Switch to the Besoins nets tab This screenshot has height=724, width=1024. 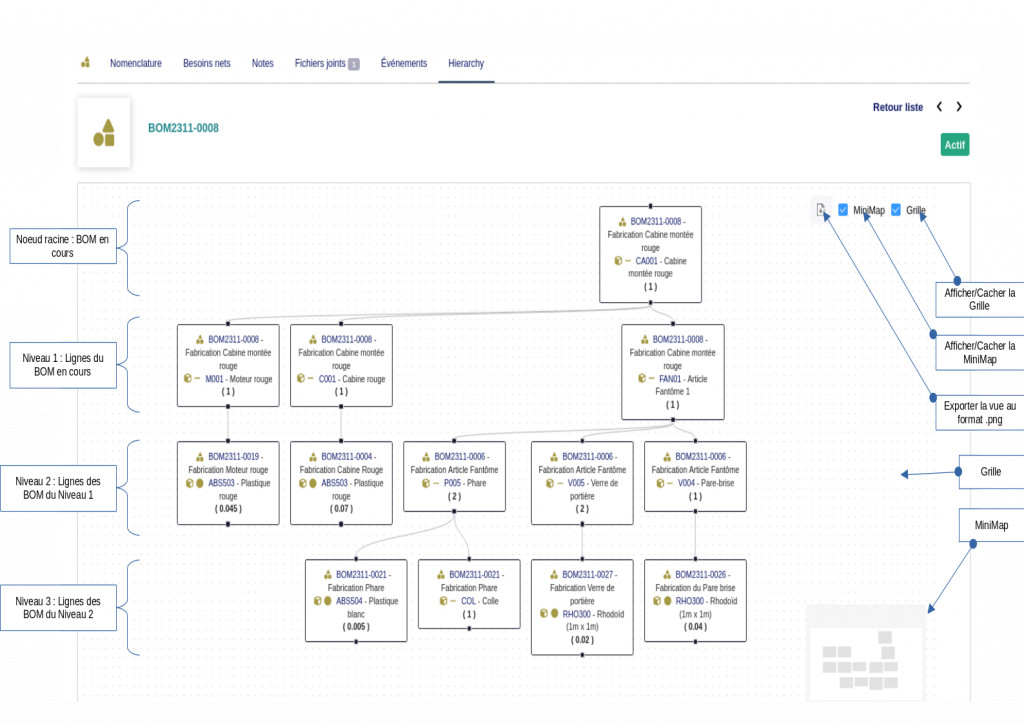206,63
